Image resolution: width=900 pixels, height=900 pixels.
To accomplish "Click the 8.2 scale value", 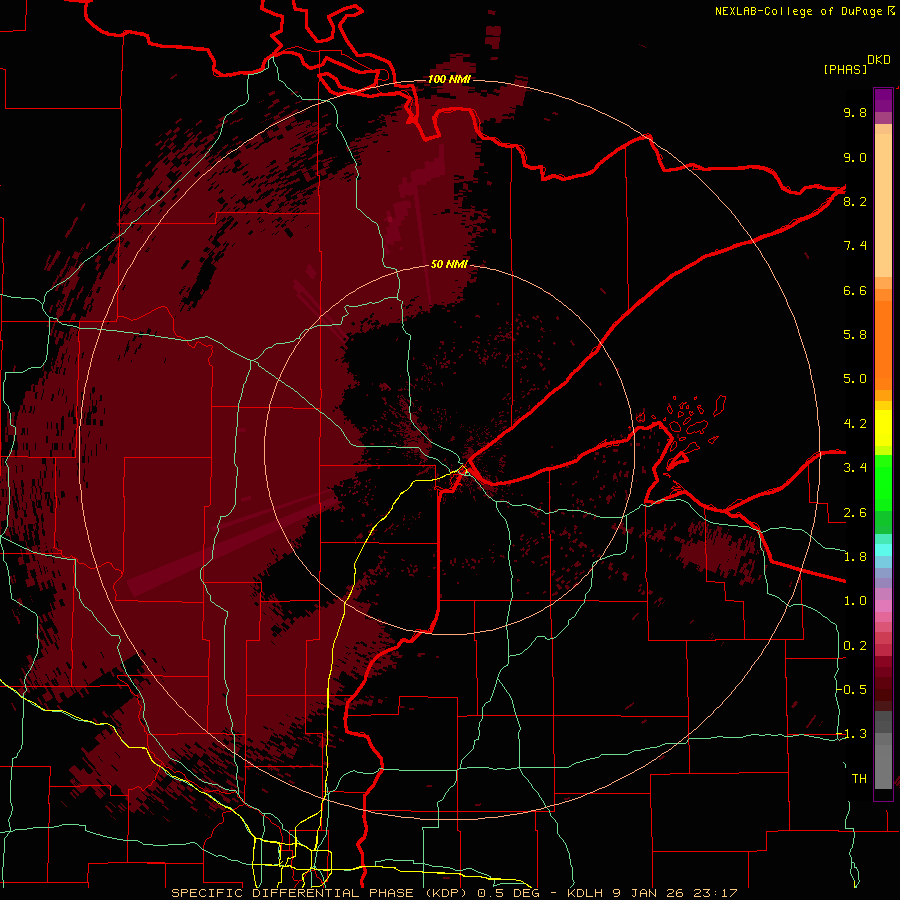I will [x=855, y=201].
